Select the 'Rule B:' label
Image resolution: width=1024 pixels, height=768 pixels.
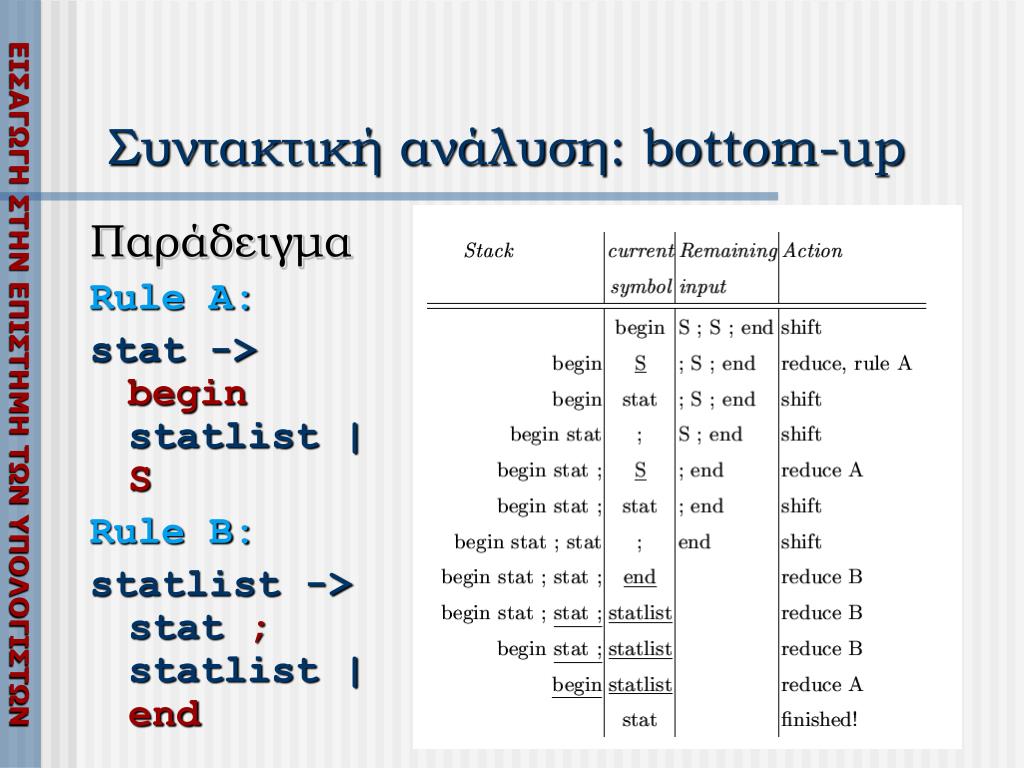[x=171, y=532]
